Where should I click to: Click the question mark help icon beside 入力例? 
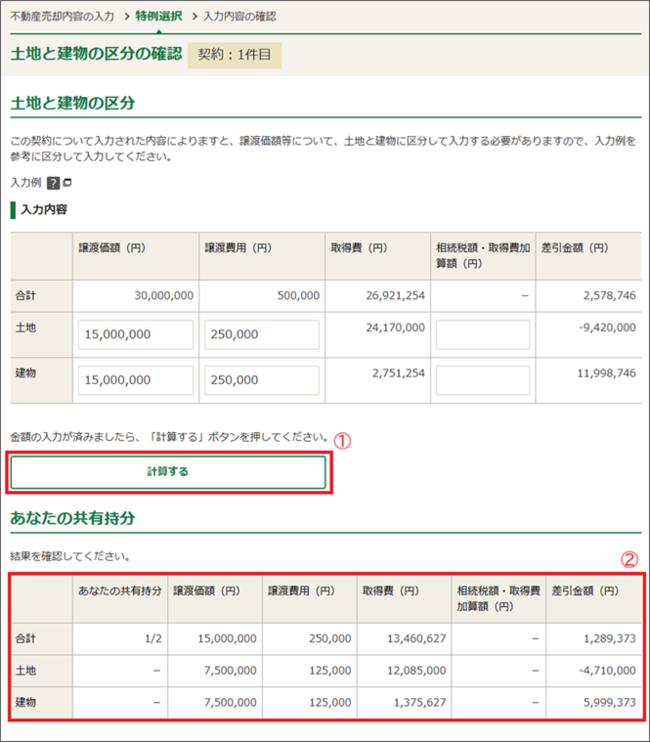[53, 184]
